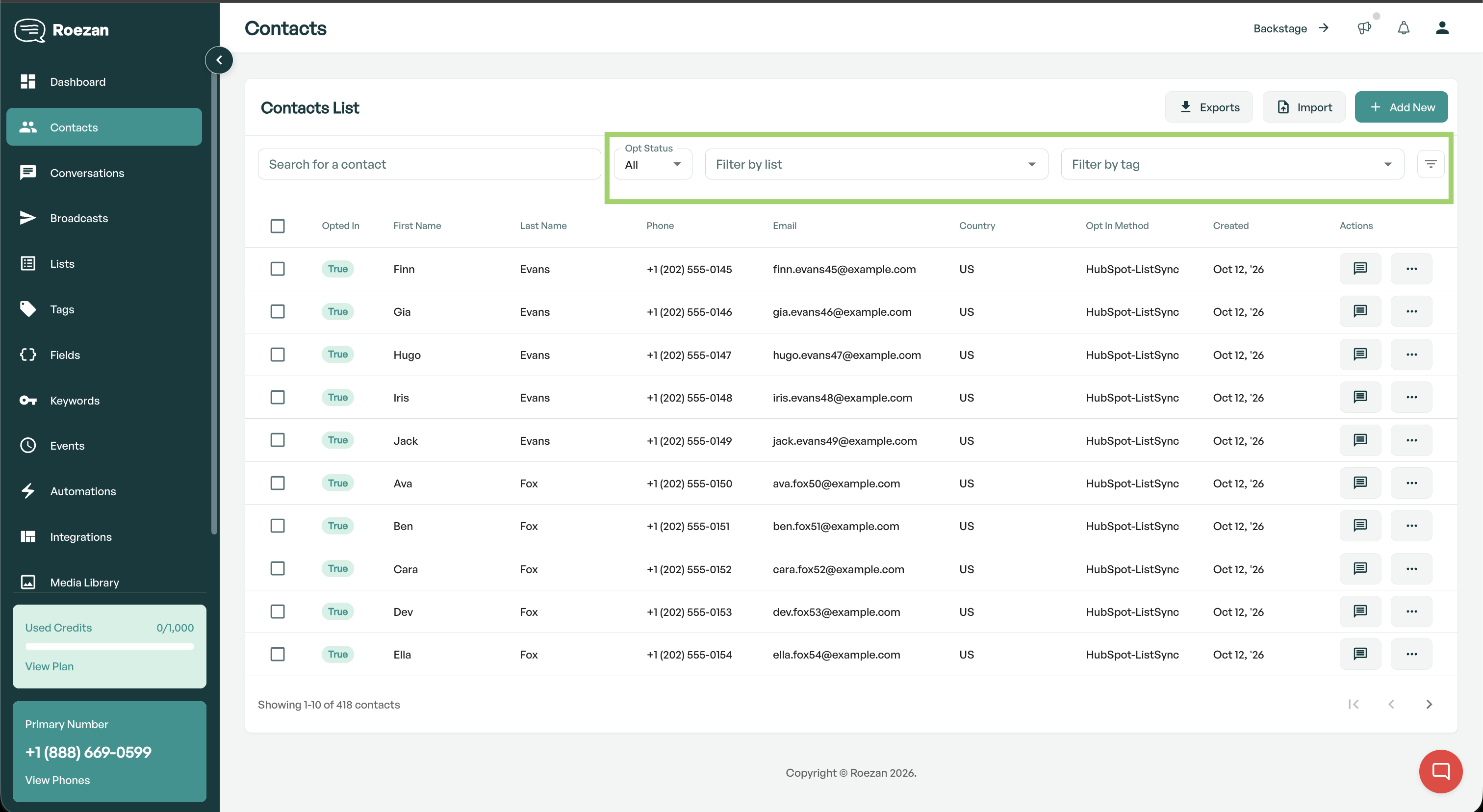The width and height of the screenshot is (1483, 812).
Task: Open the notifications bell
Action: [x=1404, y=28]
